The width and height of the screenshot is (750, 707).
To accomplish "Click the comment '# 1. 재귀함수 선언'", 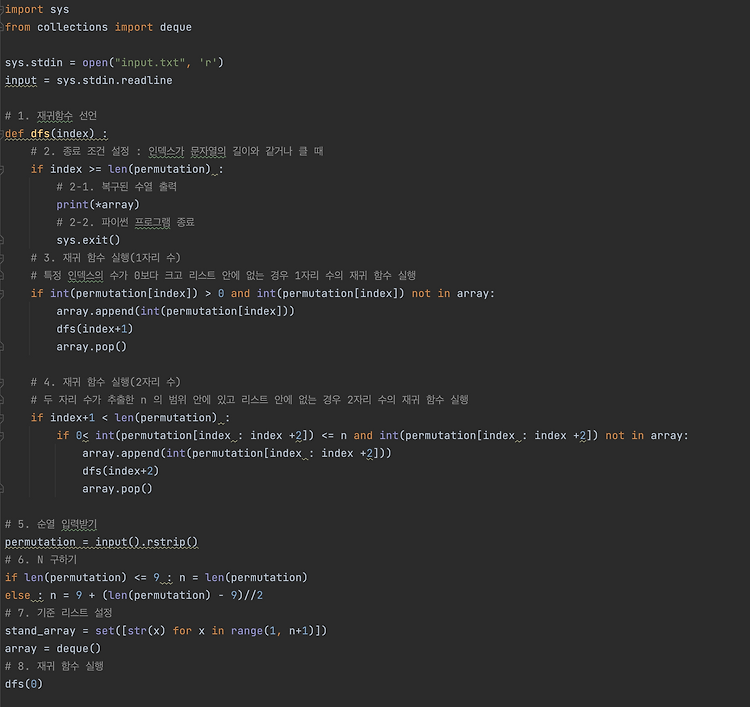I will click(x=51, y=116).
